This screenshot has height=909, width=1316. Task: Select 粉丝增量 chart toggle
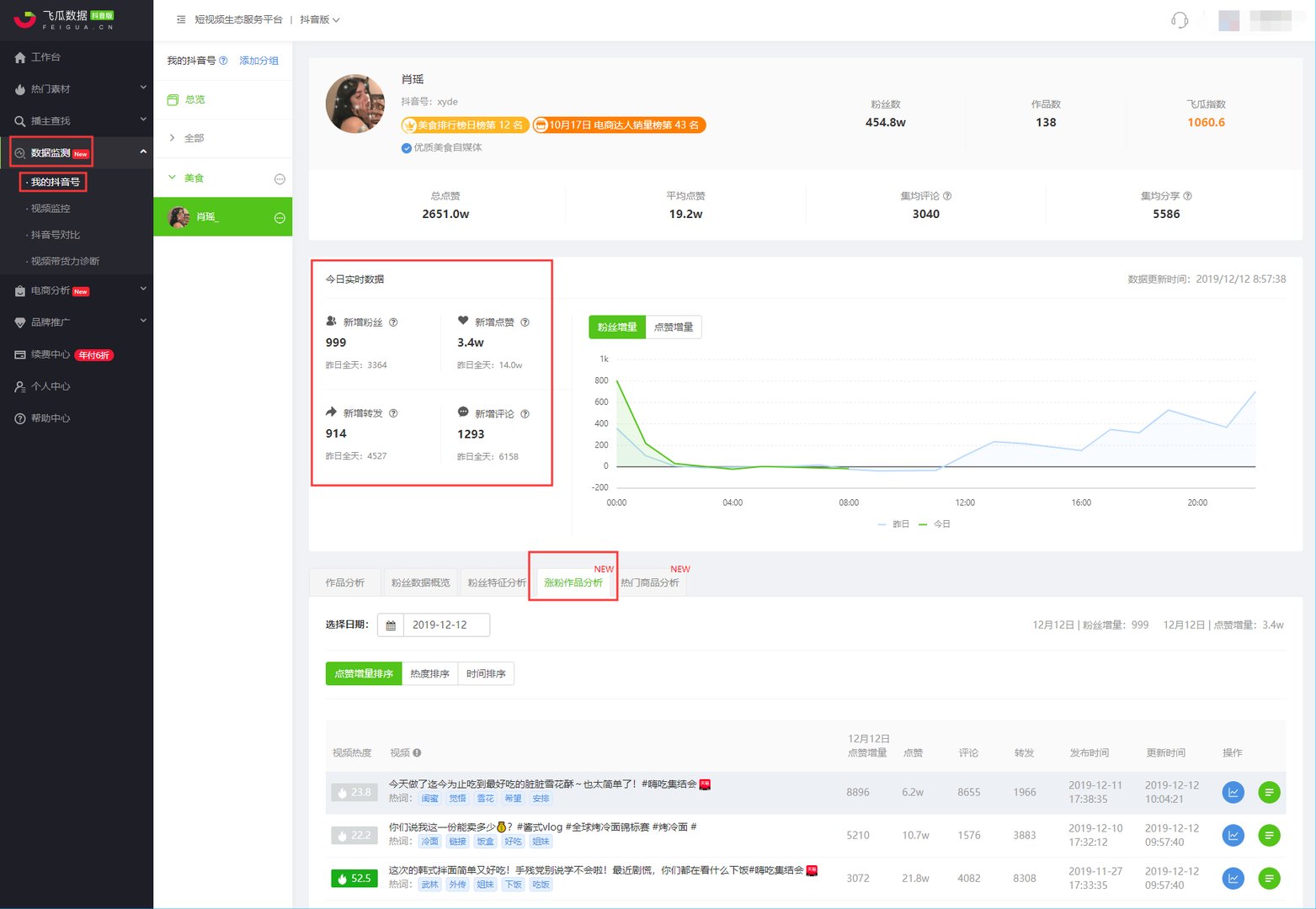tap(617, 327)
